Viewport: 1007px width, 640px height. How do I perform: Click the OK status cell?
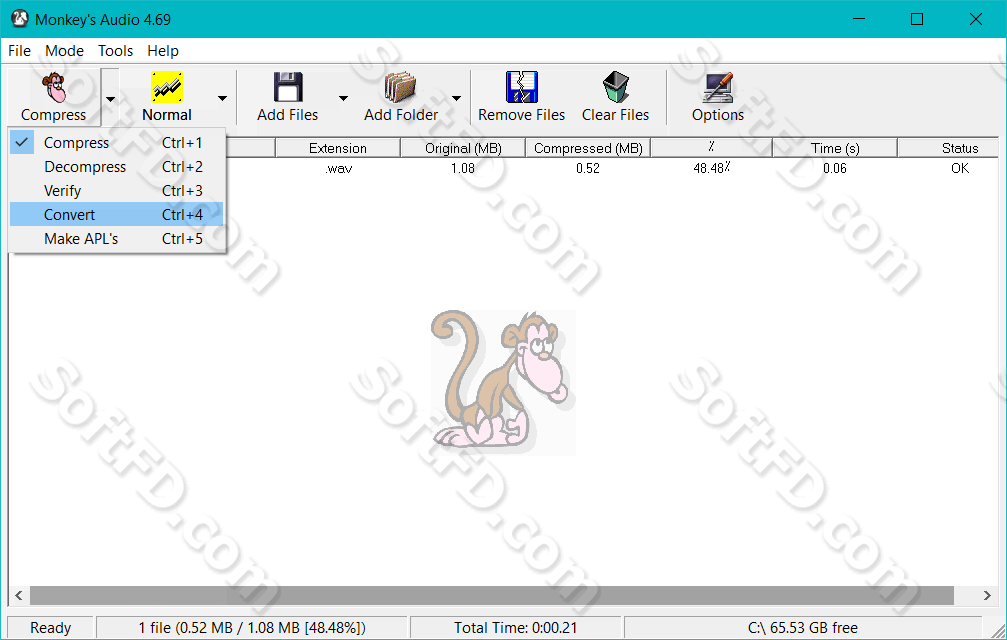pyautogui.click(x=960, y=168)
